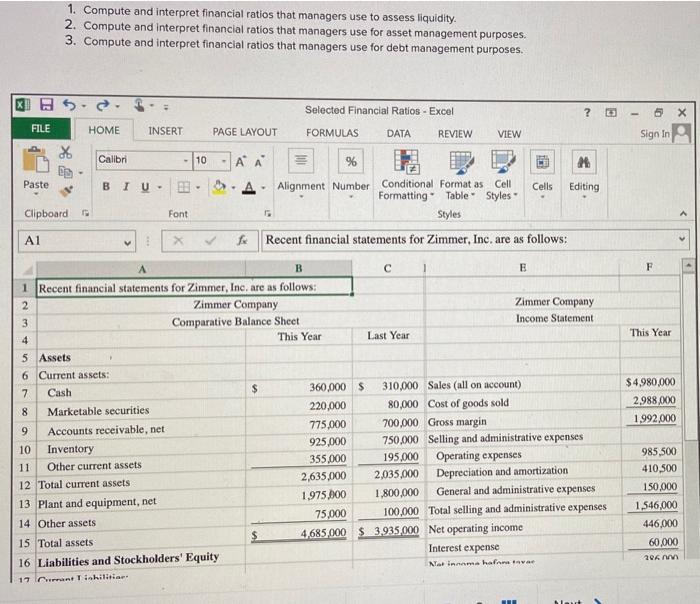Screen dimensions: 700x604
Task: Click cell with Cash value 360,000
Action: [x=299, y=387]
